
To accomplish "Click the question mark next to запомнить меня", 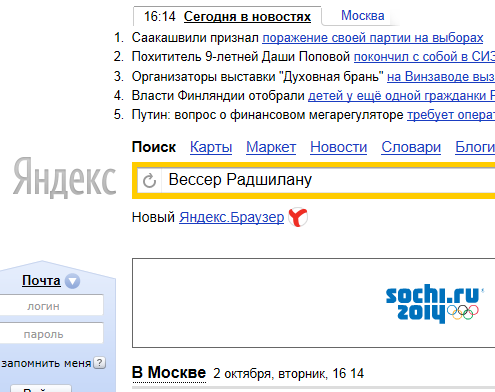I will (99, 363).
